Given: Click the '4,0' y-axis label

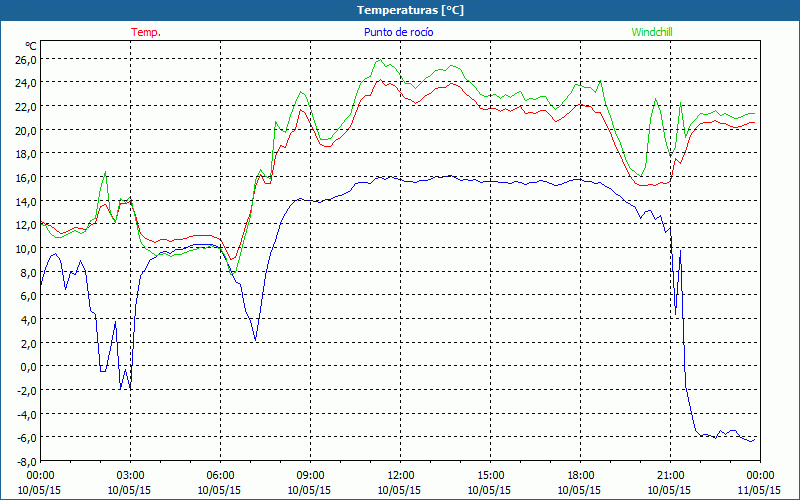Looking at the screenshot, I should coord(29,319).
